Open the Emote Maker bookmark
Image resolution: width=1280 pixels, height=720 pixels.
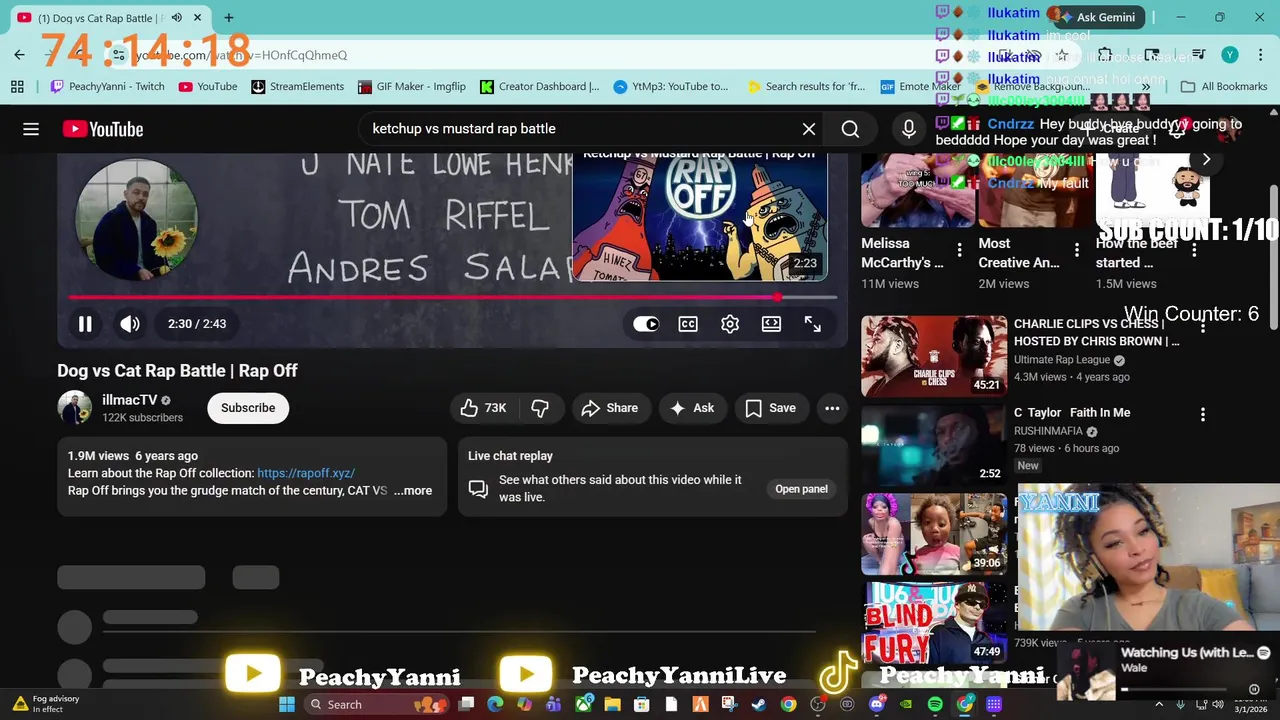click(920, 87)
